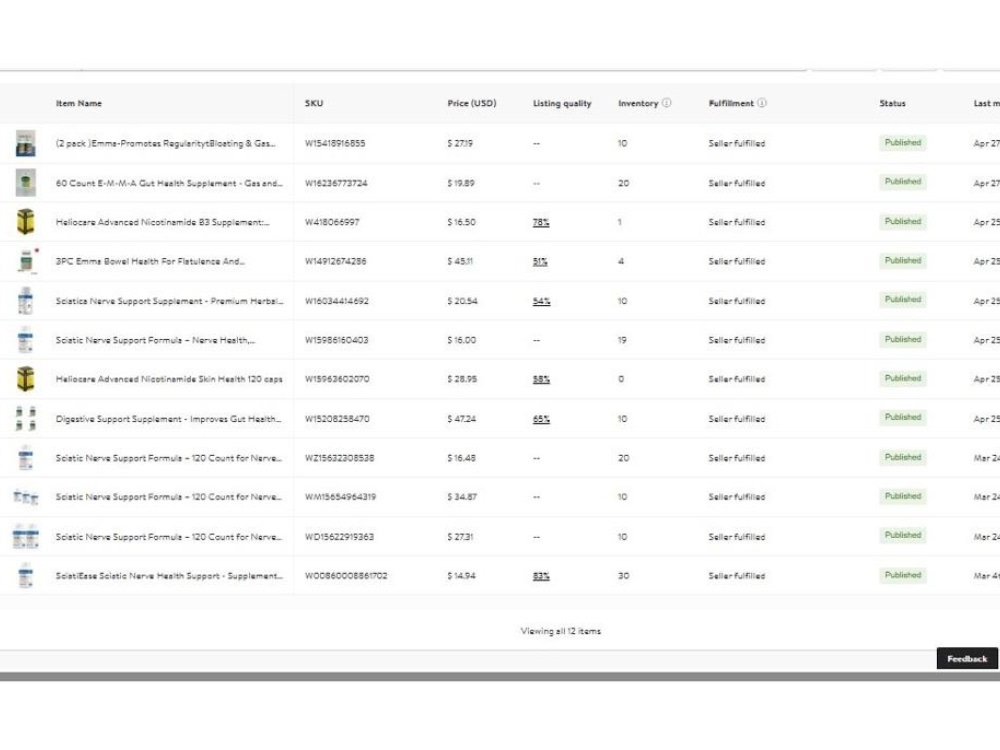The width and height of the screenshot is (1000, 750).
Task: Click the price $ 45.11
Action: pos(460,261)
